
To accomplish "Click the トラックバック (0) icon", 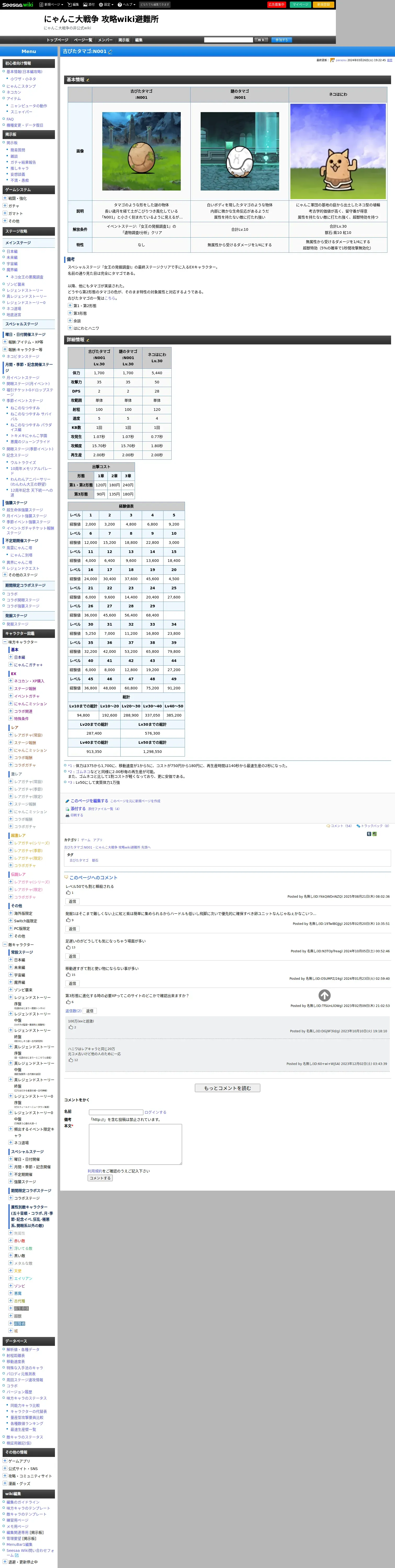I will click(358, 826).
